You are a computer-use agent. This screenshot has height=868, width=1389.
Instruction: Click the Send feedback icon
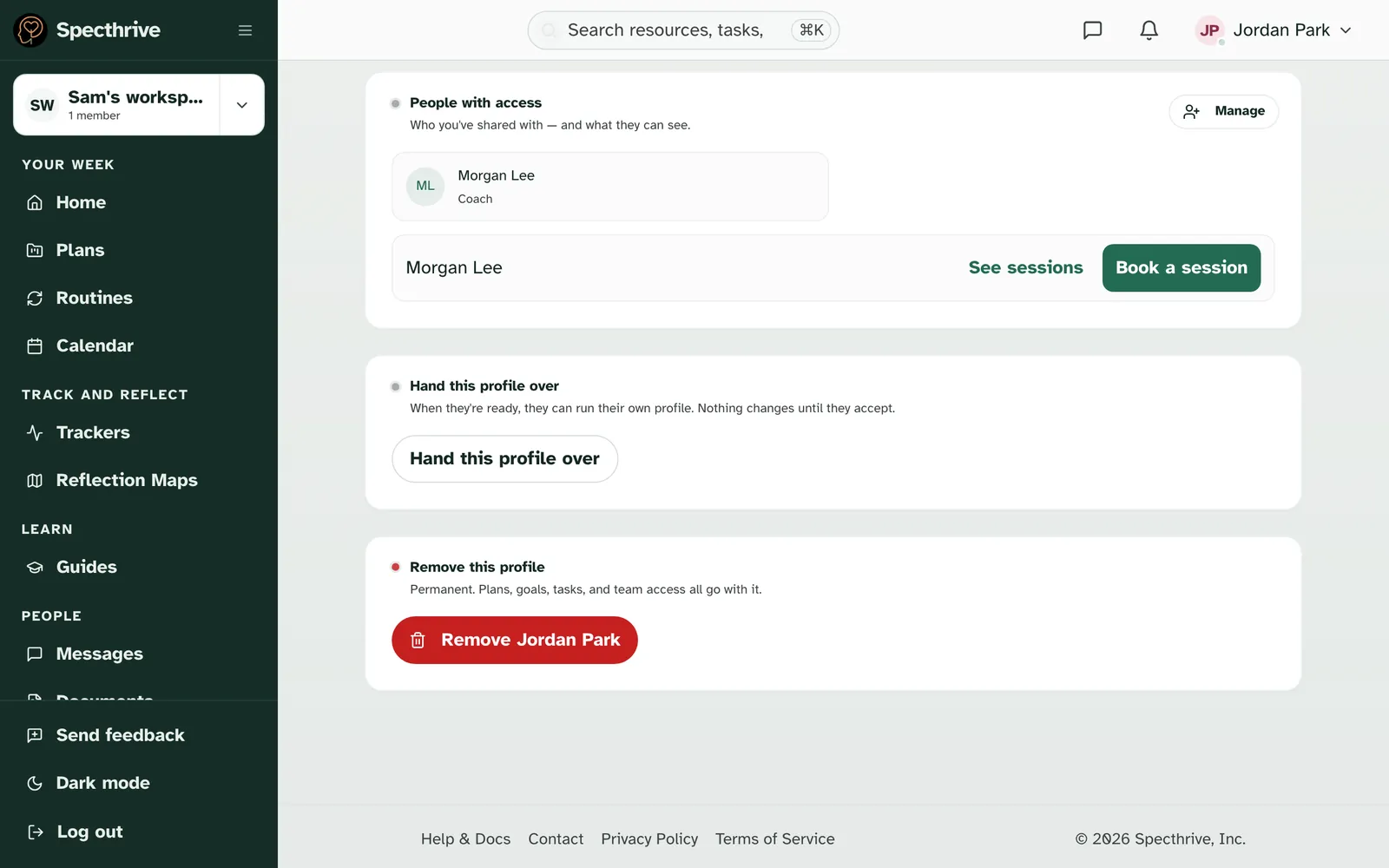point(35,735)
